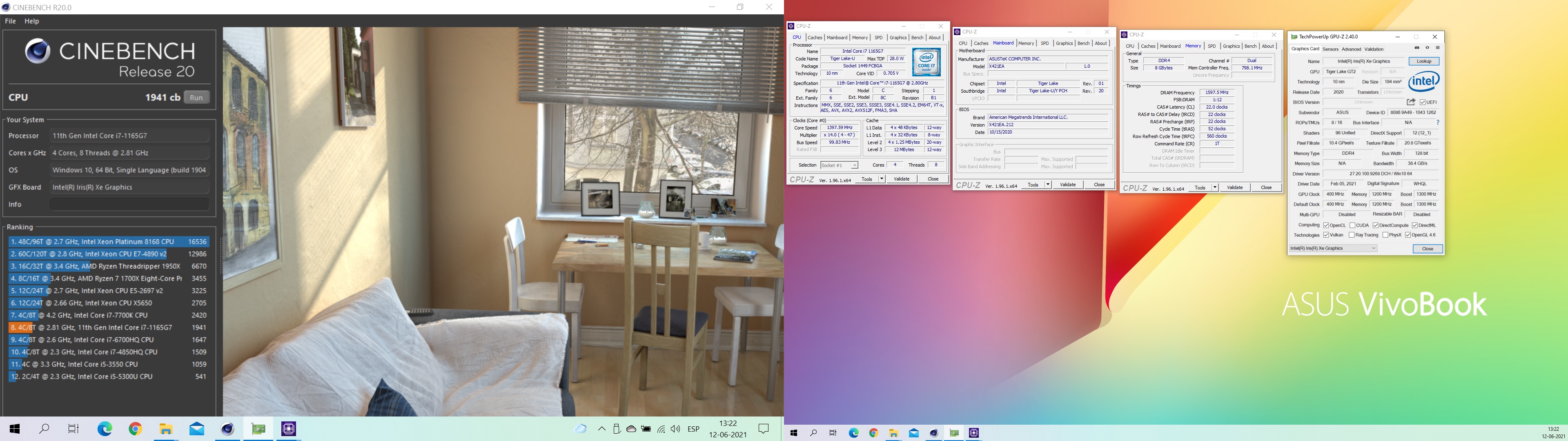Toggle the Ray Tracing checkbox
Image resolution: width=1568 pixels, height=441 pixels.
[x=1352, y=235]
